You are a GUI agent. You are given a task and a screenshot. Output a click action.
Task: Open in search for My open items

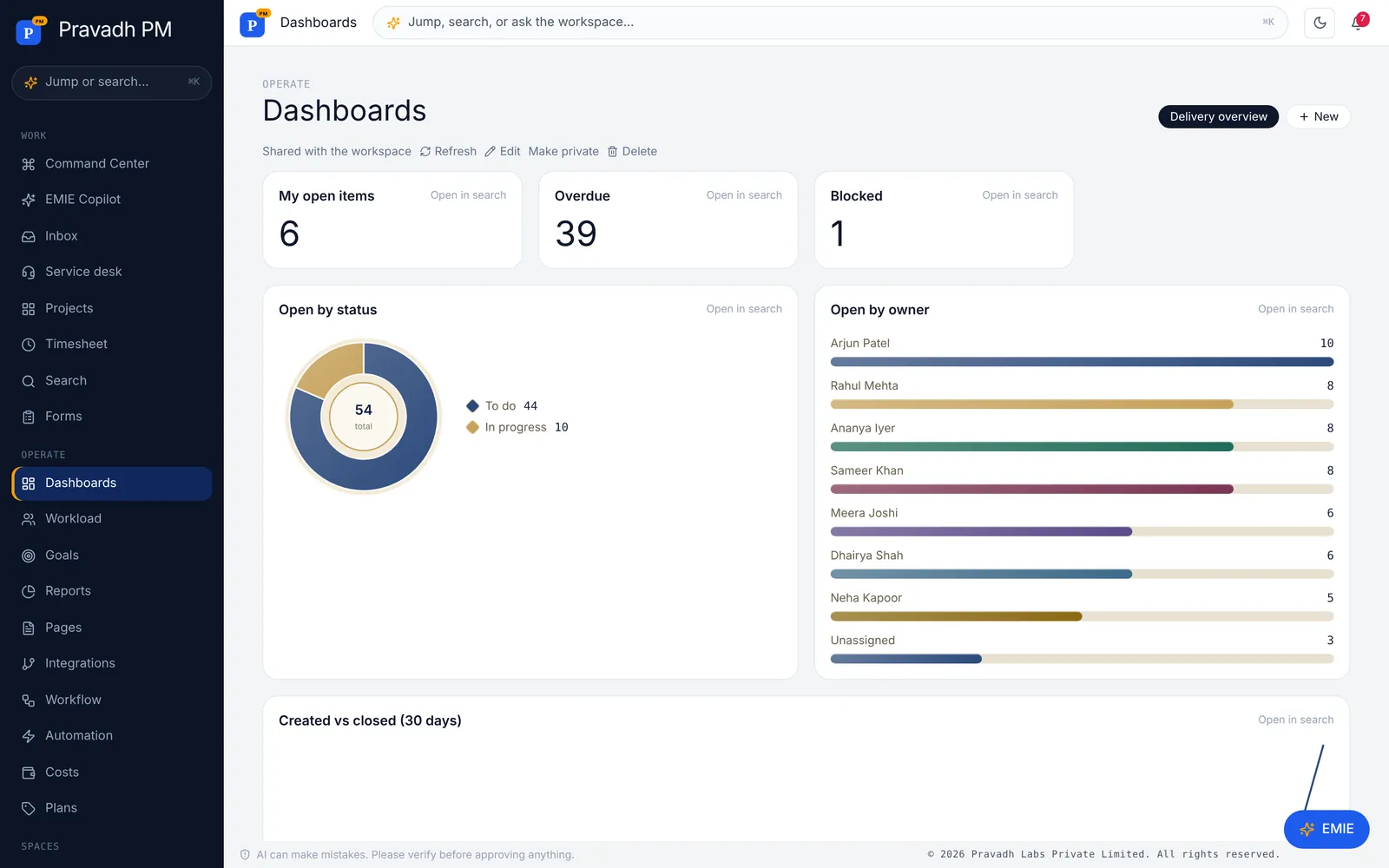click(468, 195)
